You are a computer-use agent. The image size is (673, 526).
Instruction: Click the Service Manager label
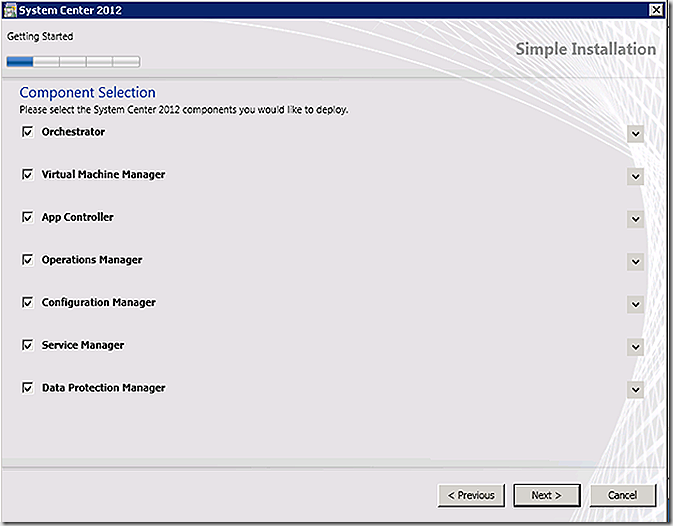pos(83,345)
